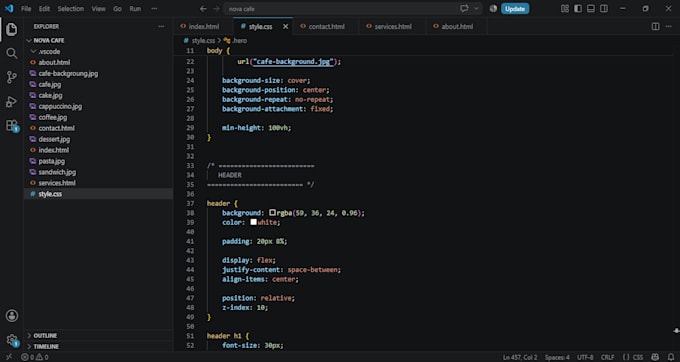This screenshot has width=680, height=362.
Task: Toggle Secondary Side Bar visibility
Action: click(604, 9)
